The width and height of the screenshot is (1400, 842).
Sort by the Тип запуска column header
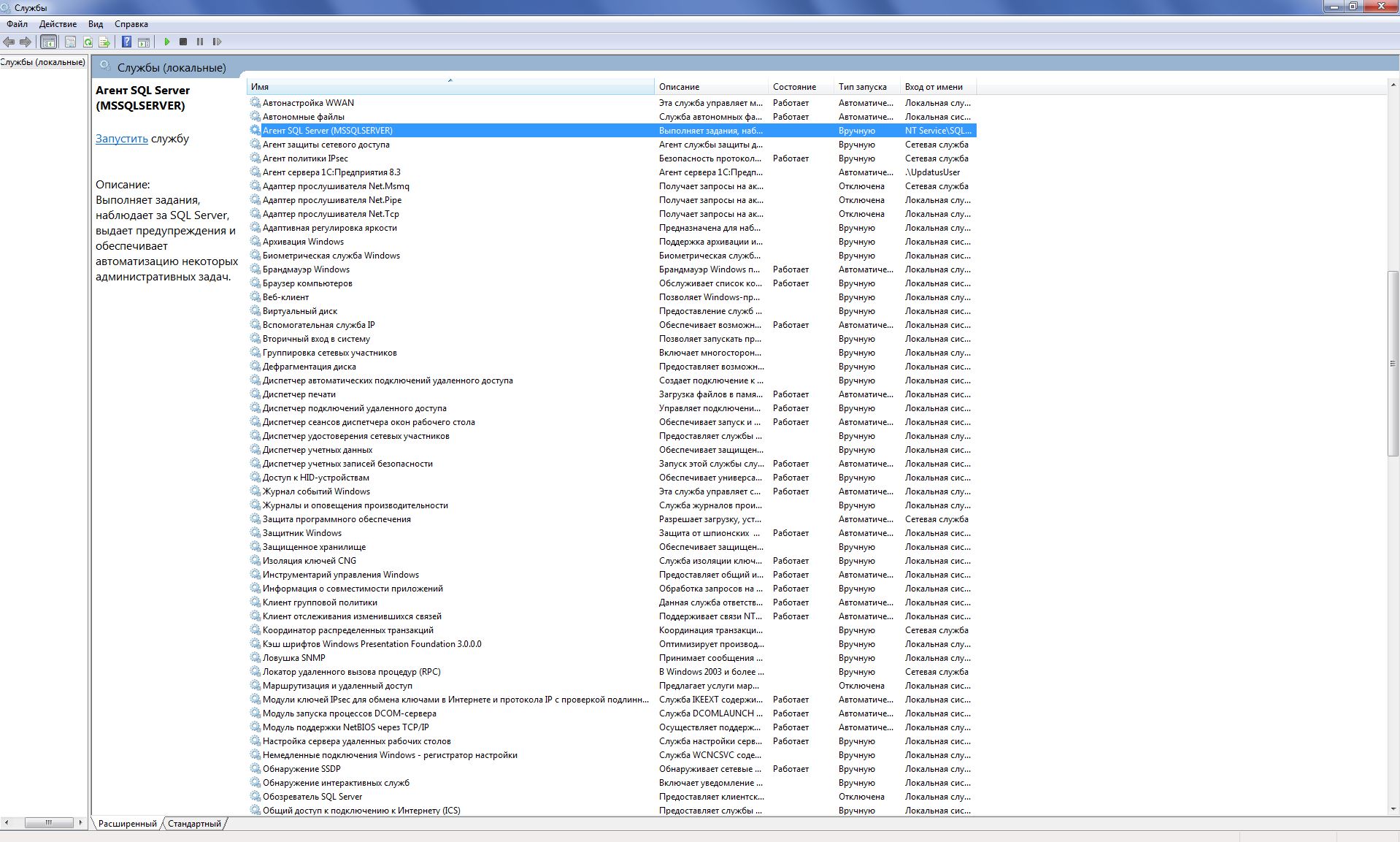(862, 87)
